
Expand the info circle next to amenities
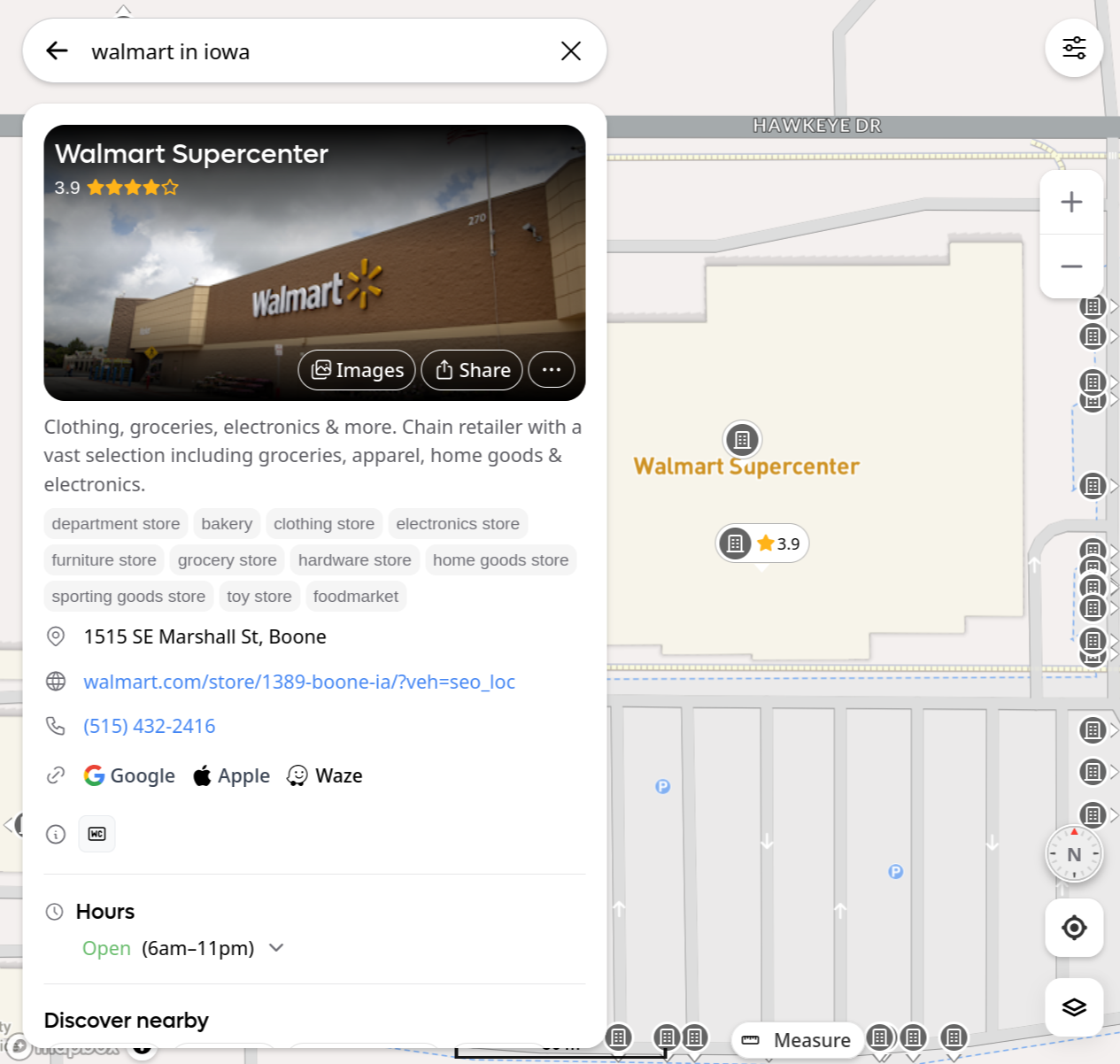point(56,834)
